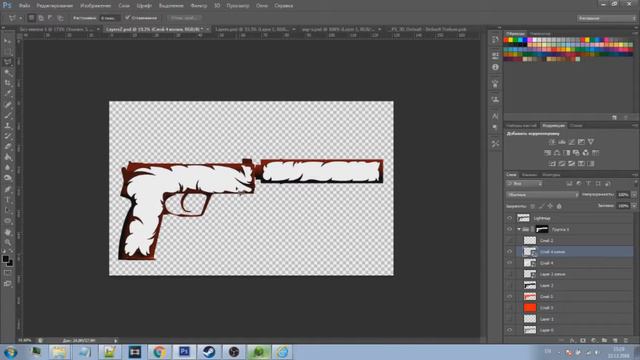The height and width of the screenshot is (360, 640).
Task: Open the layer blend mode dropdown
Action: click(x=542, y=195)
